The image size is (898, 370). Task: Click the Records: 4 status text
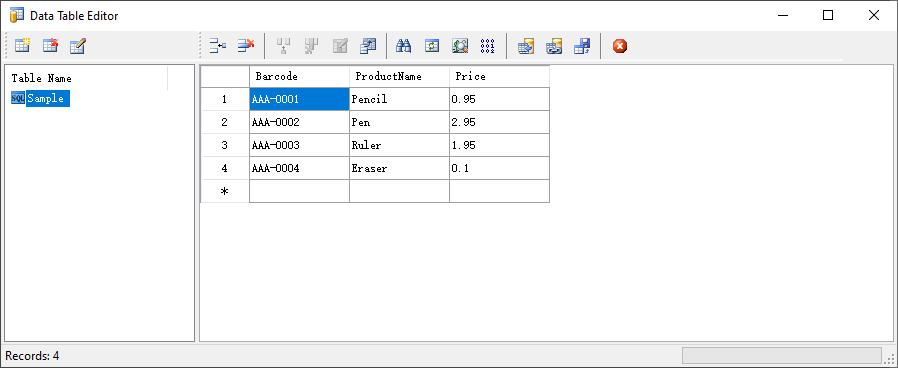pos(32,356)
